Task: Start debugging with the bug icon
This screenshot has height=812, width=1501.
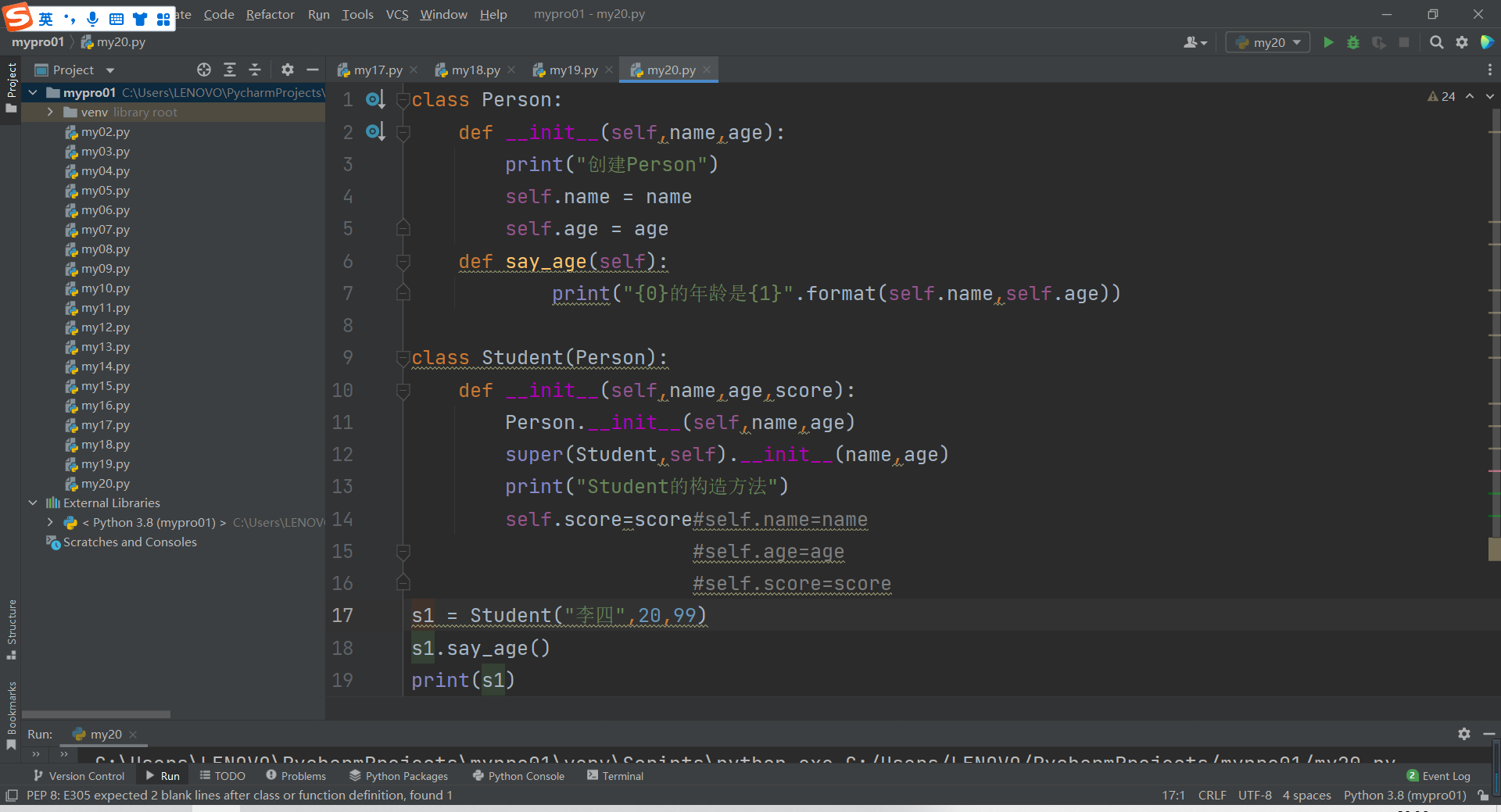Action: point(1353,42)
